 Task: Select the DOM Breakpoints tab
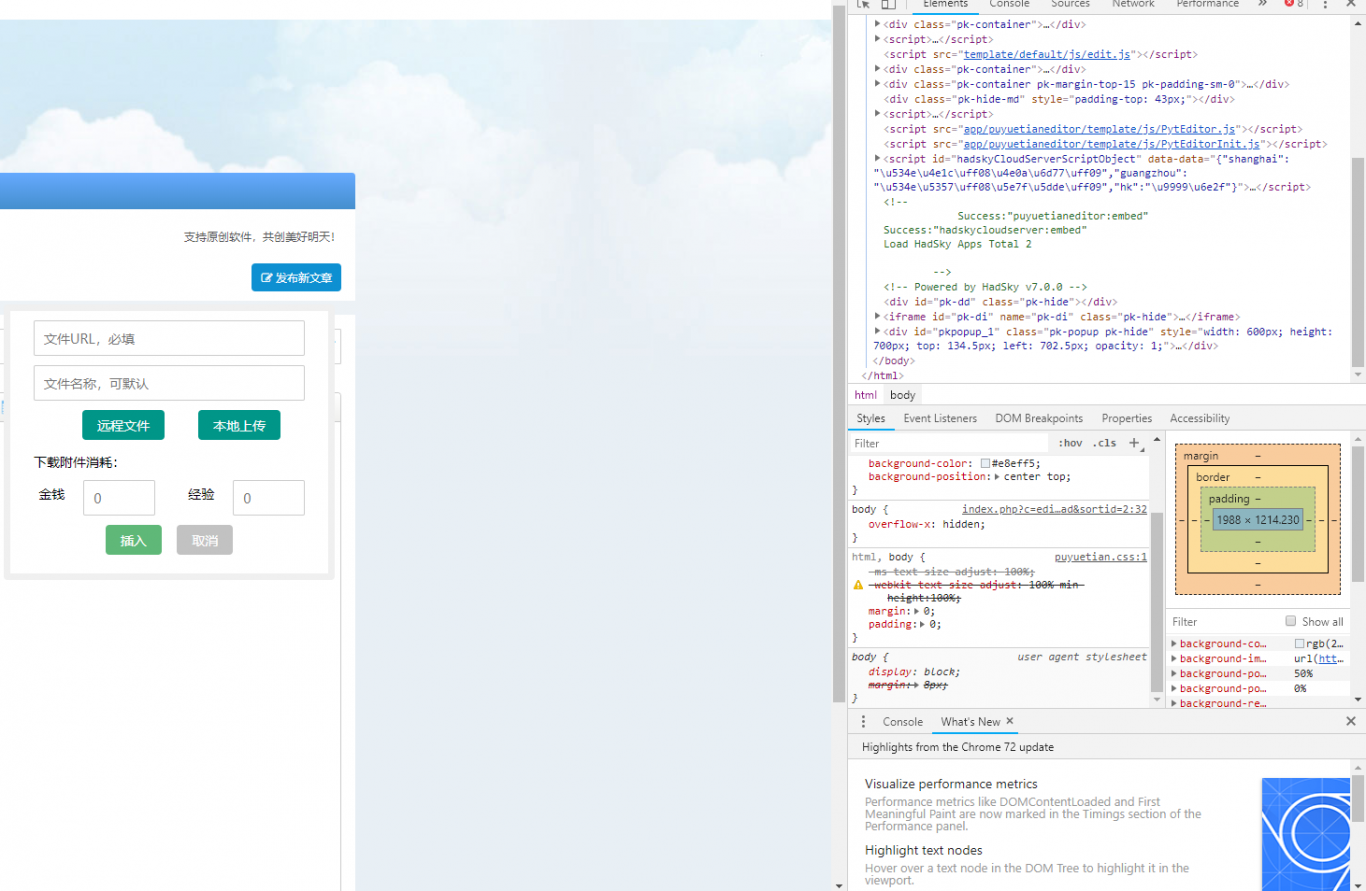[1039, 418]
